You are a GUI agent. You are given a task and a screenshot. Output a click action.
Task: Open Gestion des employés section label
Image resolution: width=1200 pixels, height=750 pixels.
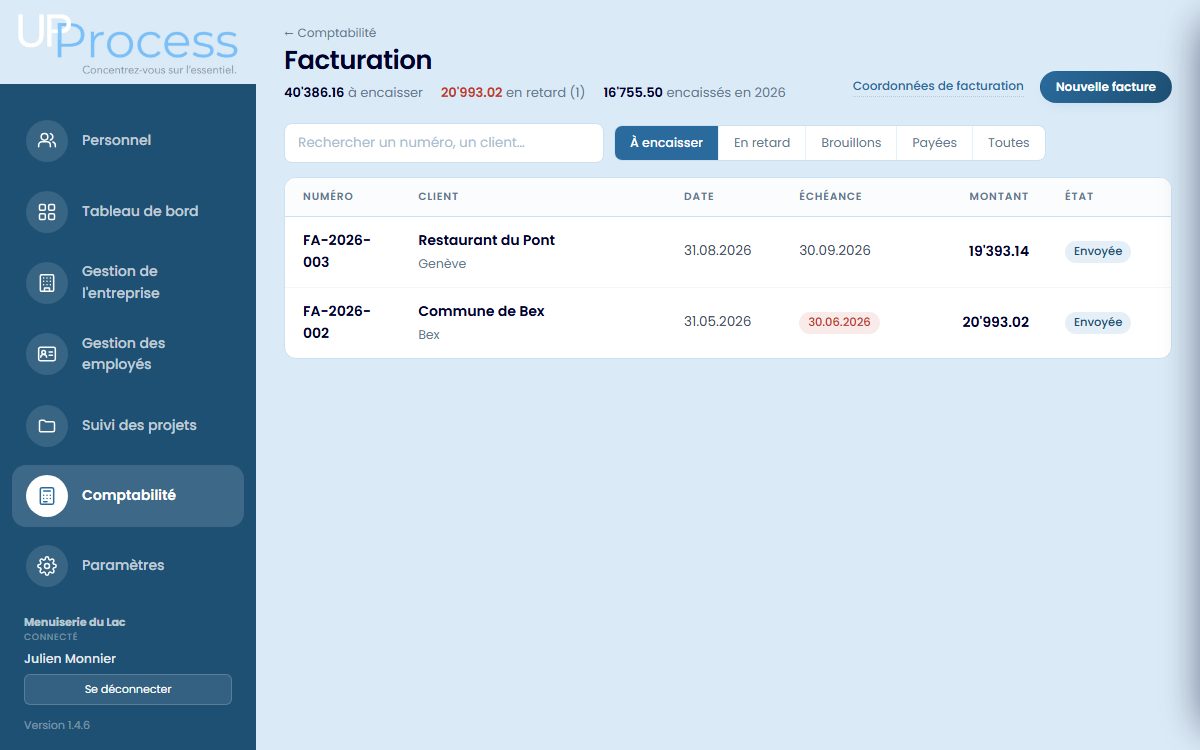coord(124,354)
